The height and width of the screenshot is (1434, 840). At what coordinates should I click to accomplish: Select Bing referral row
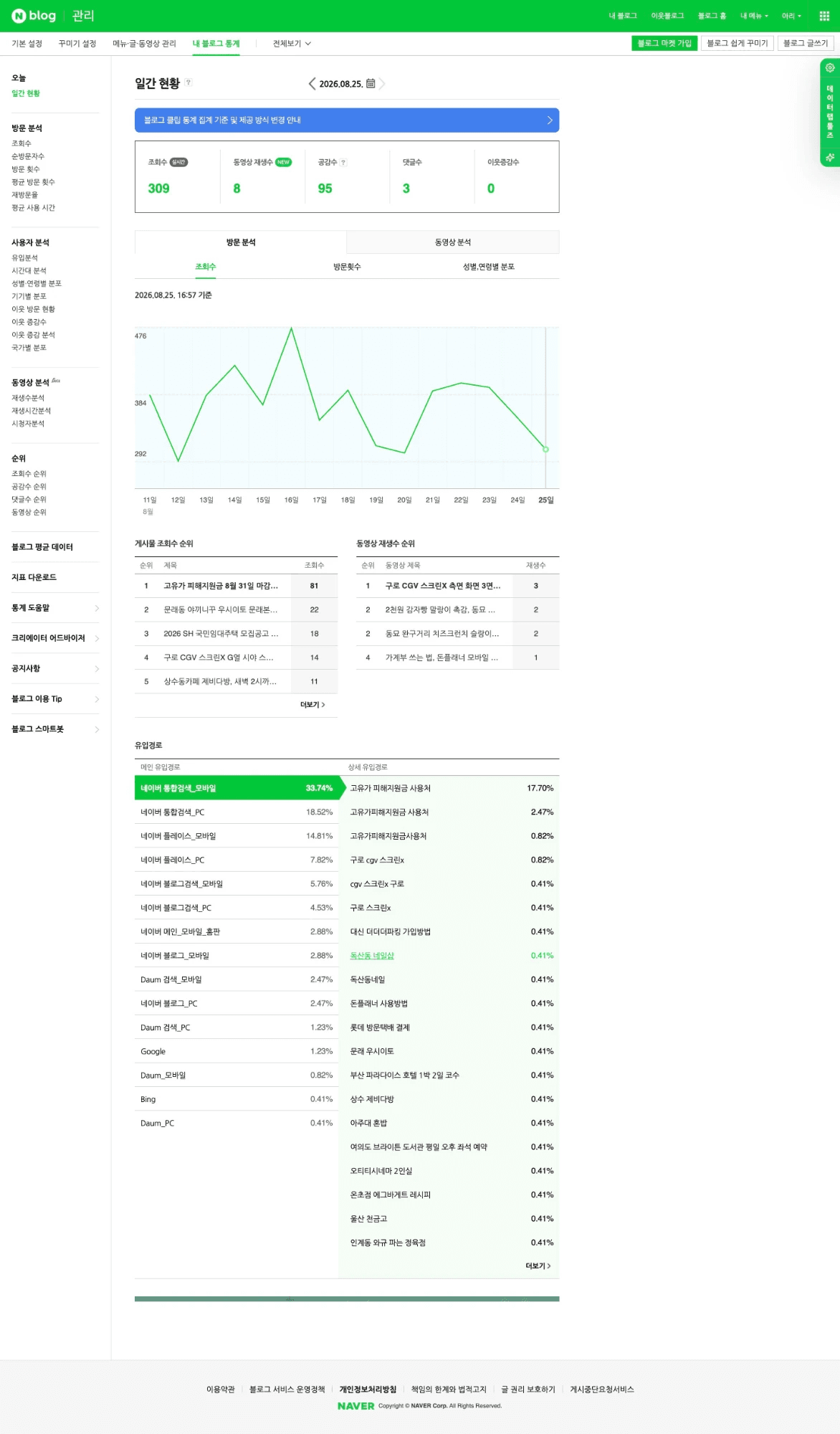click(x=237, y=1099)
